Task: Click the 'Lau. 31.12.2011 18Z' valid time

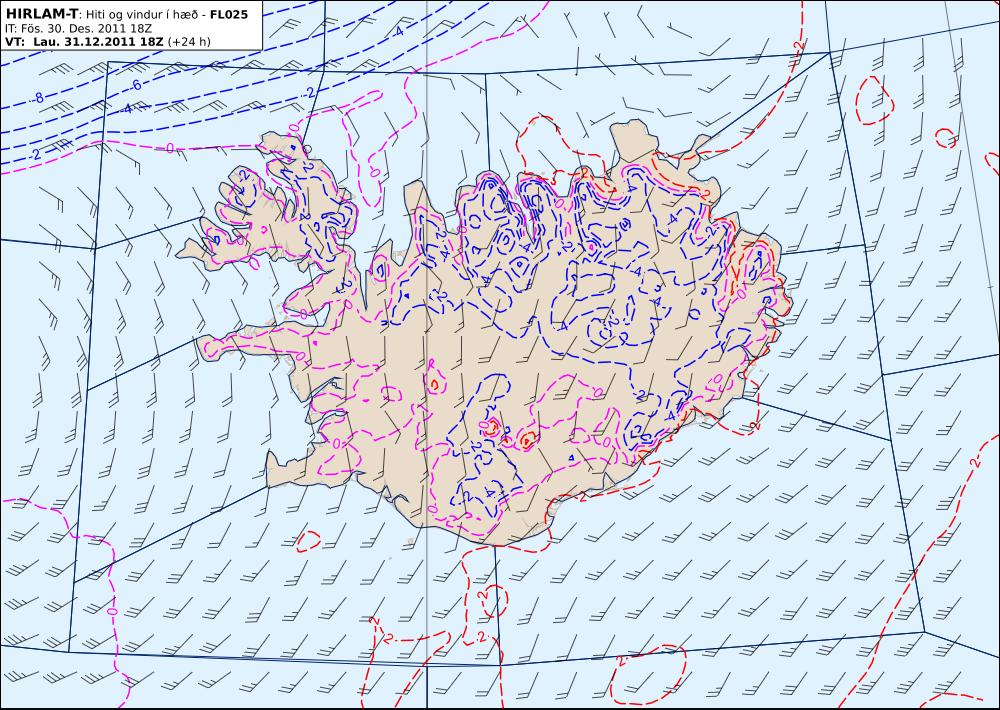Action: point(98,42)
